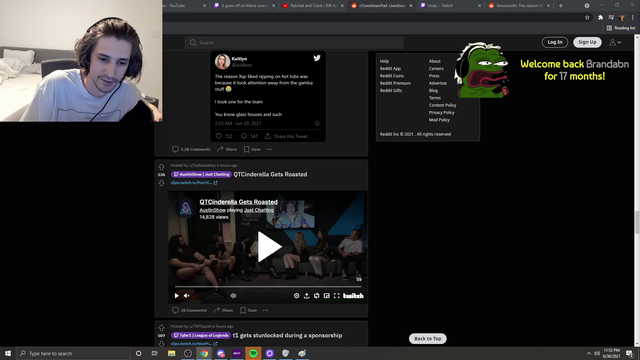The height and width of the screenshot is (360, 640).
Task: Open the action center notifications icon
Action: pos(629,353)
